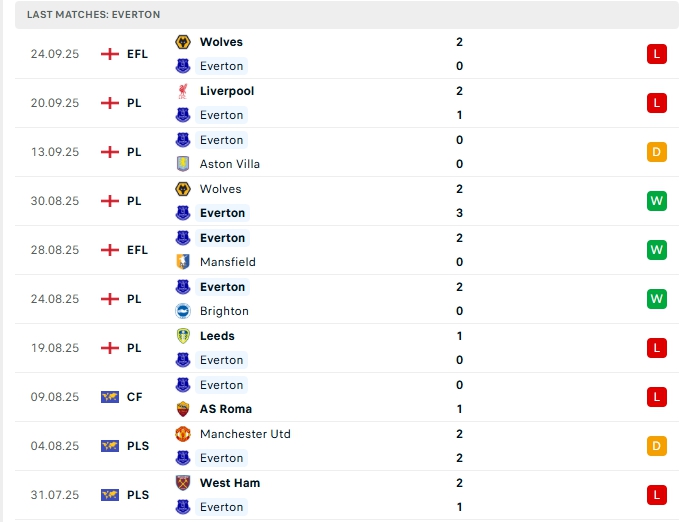
Task: Click the green W badge for Mansfield match
Action: tap(656, 250)
